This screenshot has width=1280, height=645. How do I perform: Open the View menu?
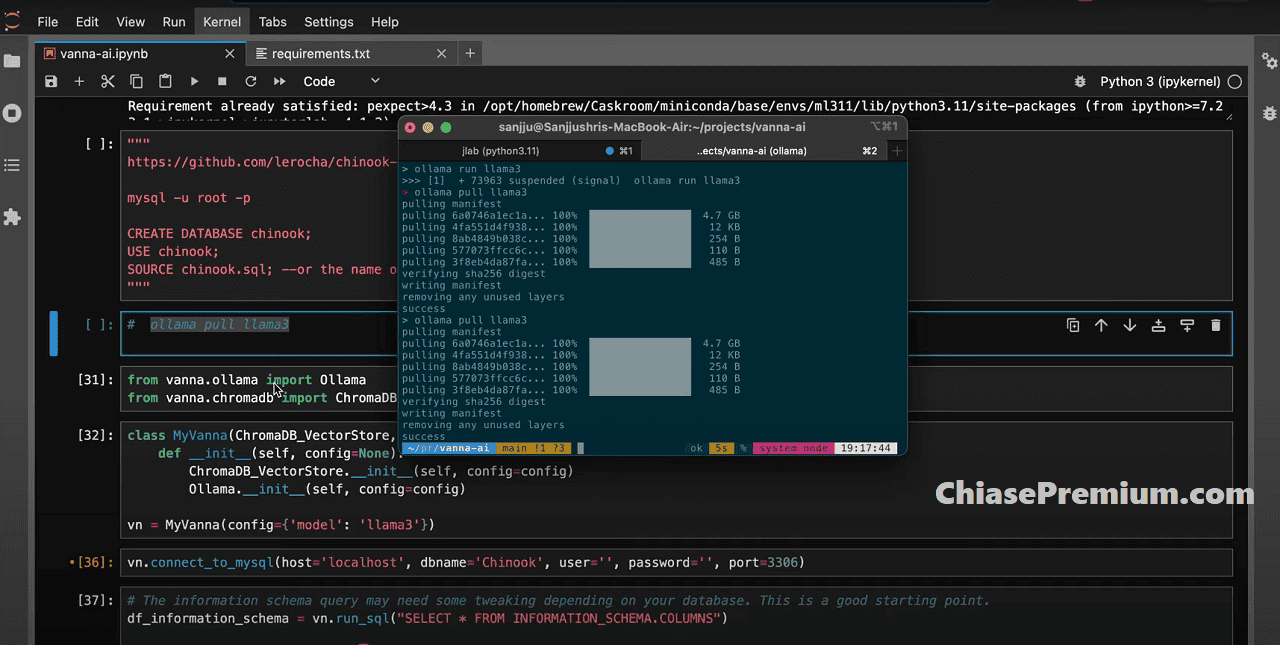point(131,21)
